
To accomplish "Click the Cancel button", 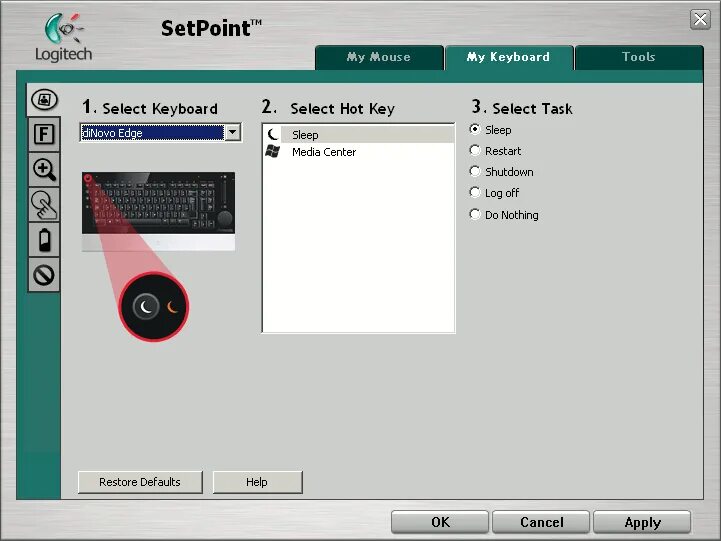I will (x=541, y=522).
